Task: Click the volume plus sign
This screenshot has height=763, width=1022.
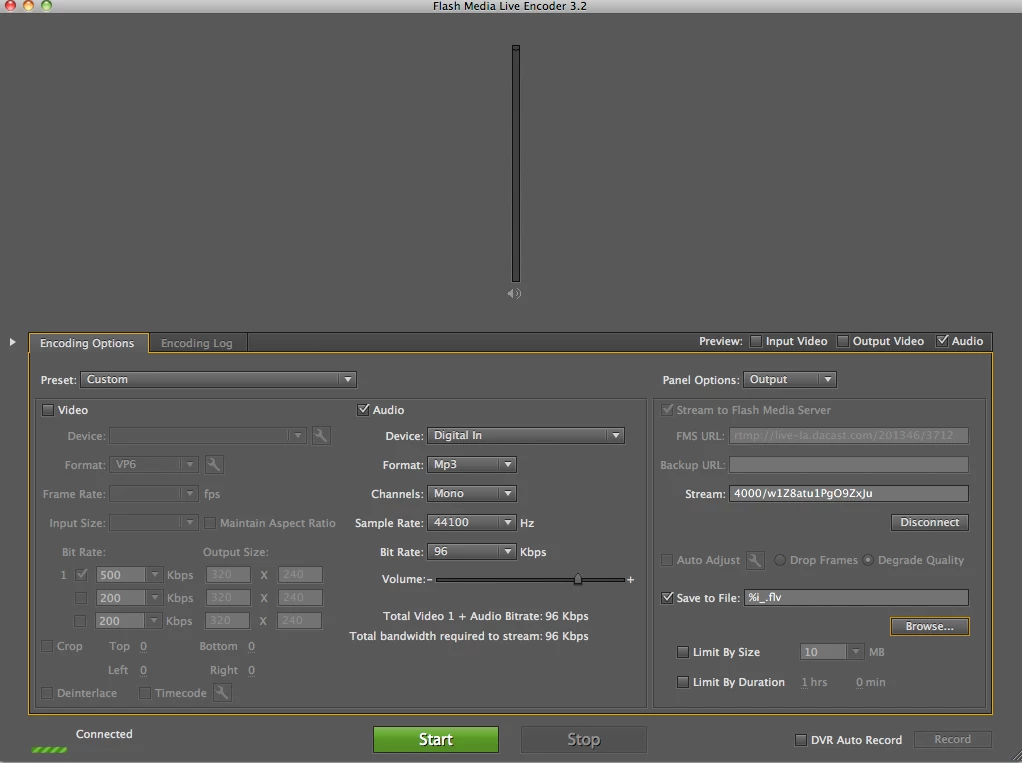Action: pos(630,579)
